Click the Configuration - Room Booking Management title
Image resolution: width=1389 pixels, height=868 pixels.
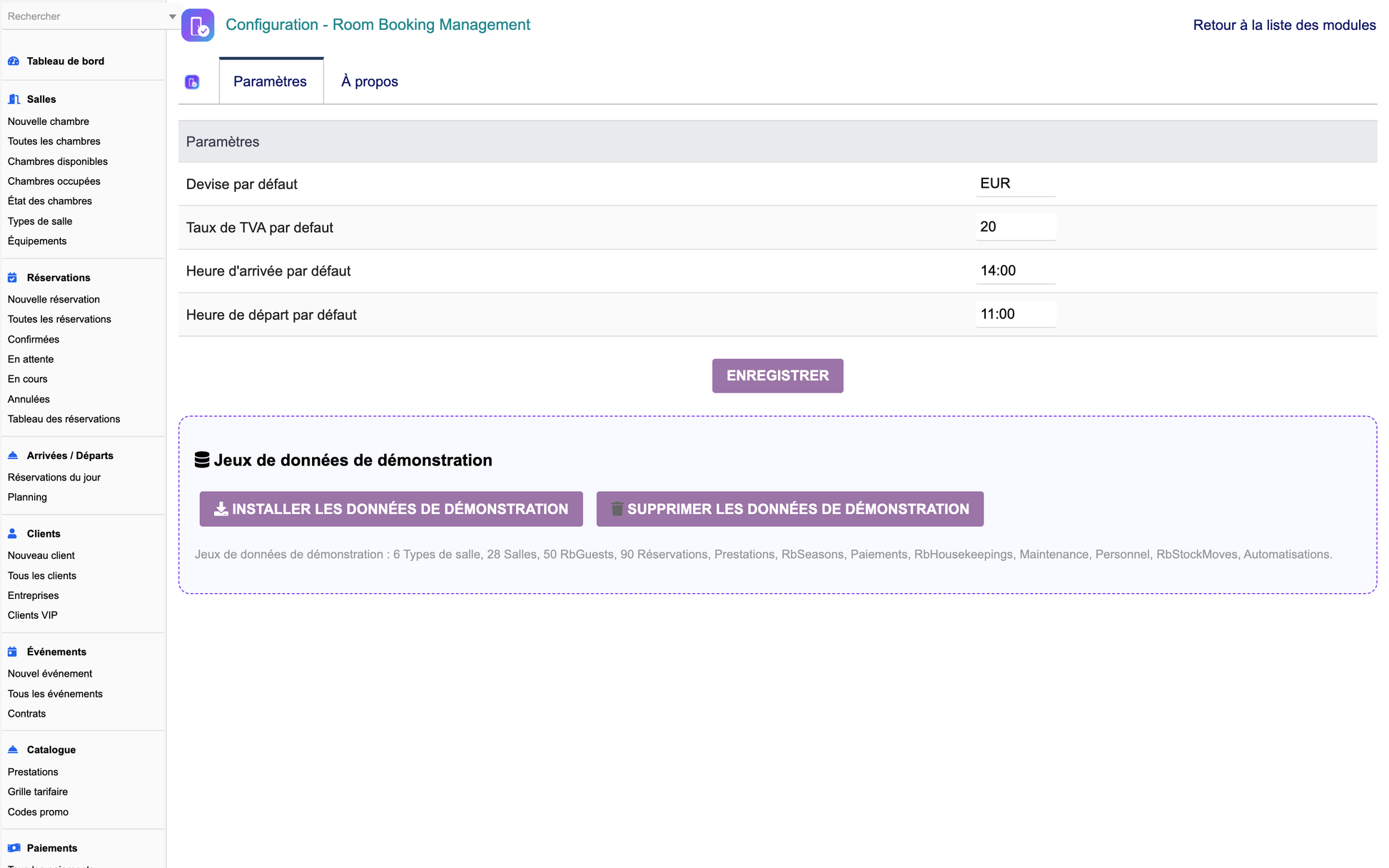[378, 24]
